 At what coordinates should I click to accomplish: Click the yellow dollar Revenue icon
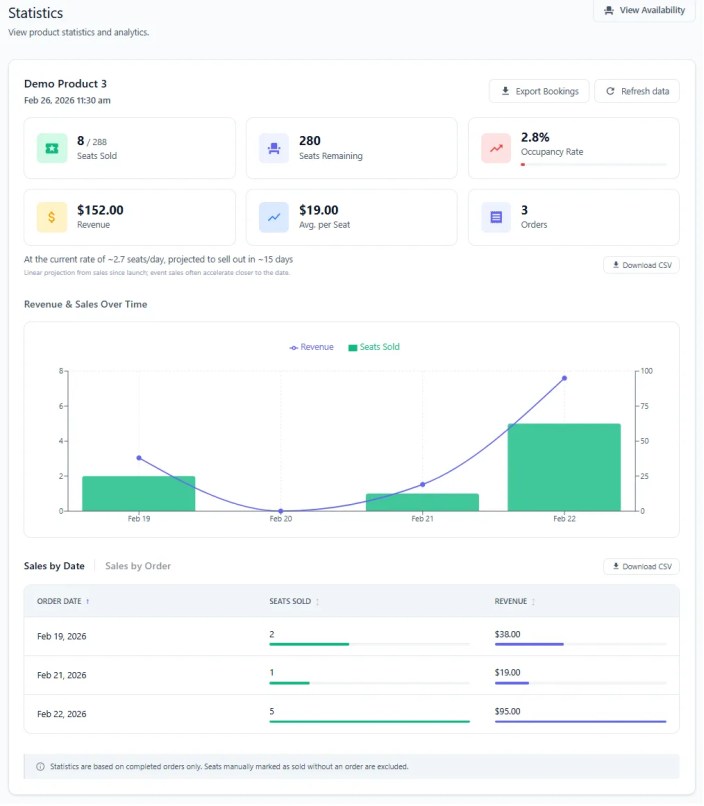pos(52,217)
